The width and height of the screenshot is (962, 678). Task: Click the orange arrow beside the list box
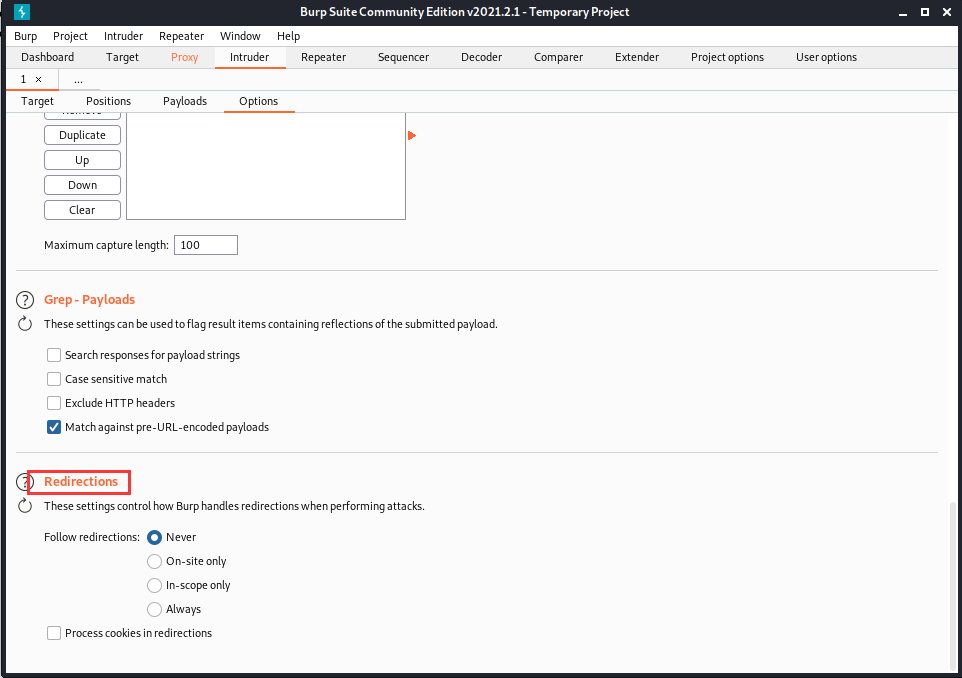click(x=412, y=136)
